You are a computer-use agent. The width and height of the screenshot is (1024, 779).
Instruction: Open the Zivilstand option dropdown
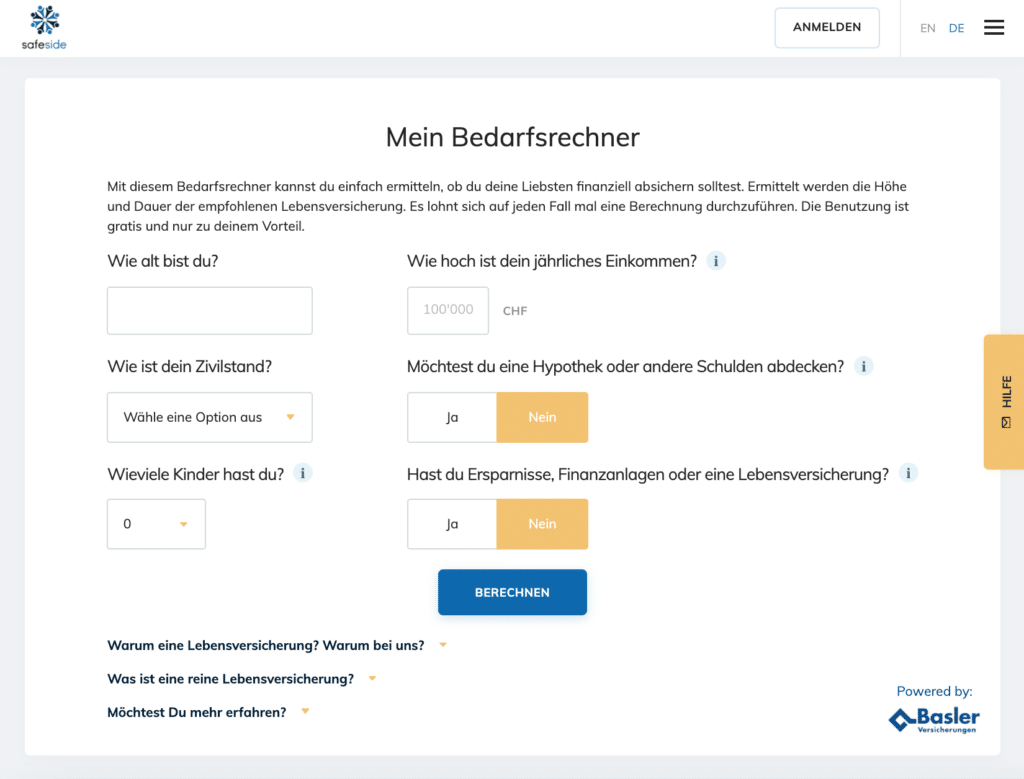[209, 417]
